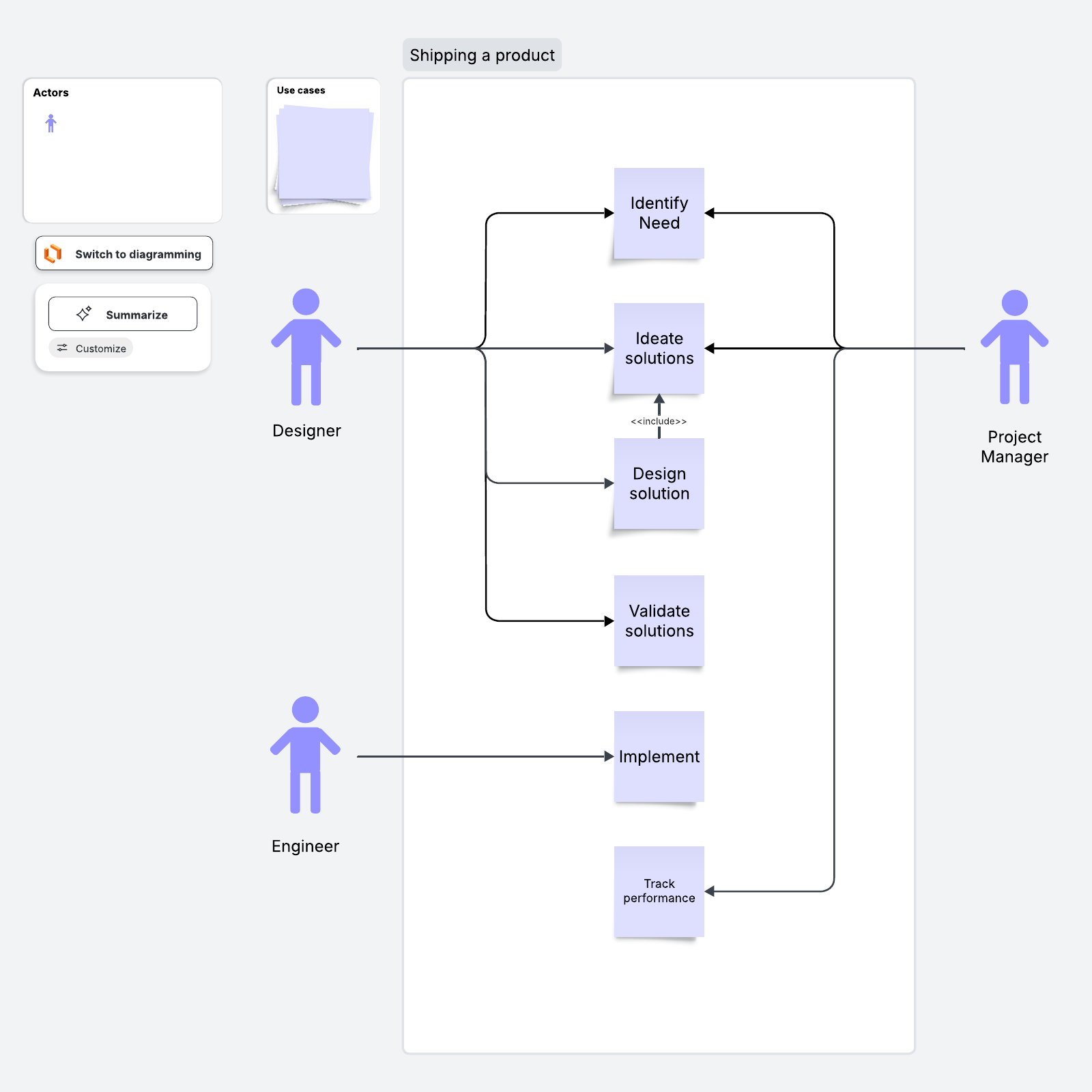Click the orange Lucid diagramming icon

click(53, 253)
